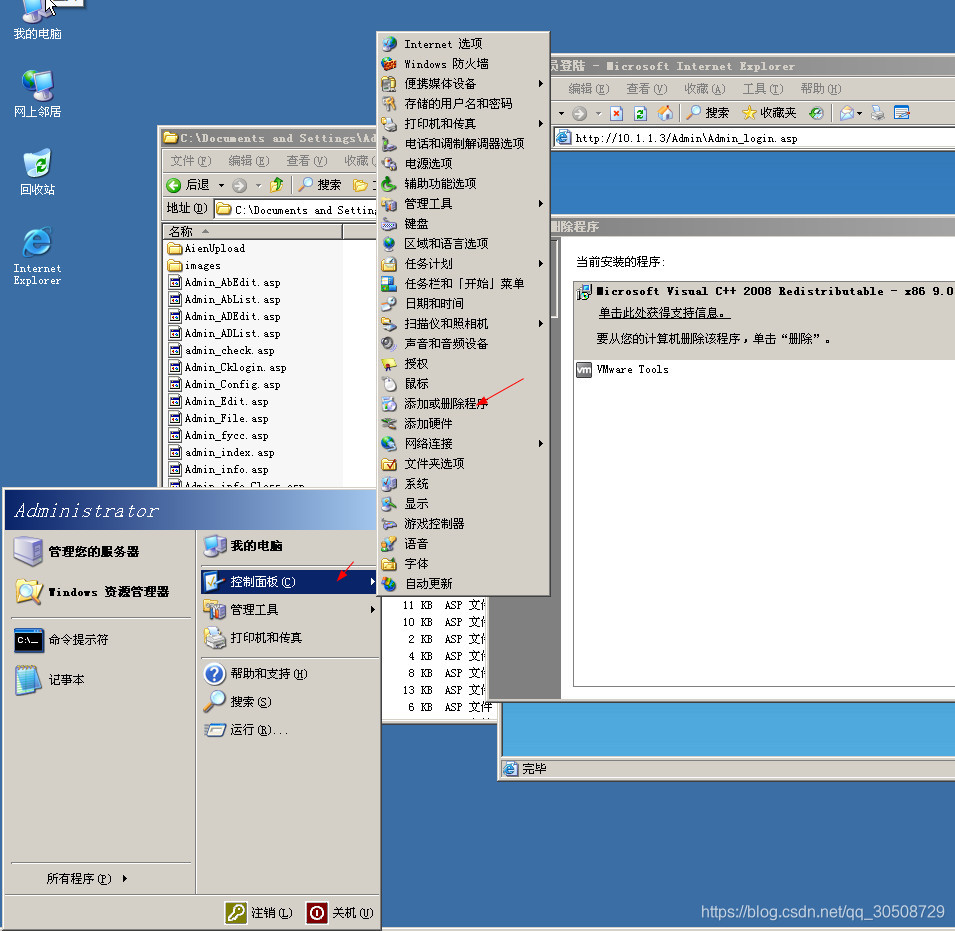Viewport: 955px width, 931px height.
Task: Select Internet 选项 in control panel menu
Action: pyautogui.click(x=463, y=44)
